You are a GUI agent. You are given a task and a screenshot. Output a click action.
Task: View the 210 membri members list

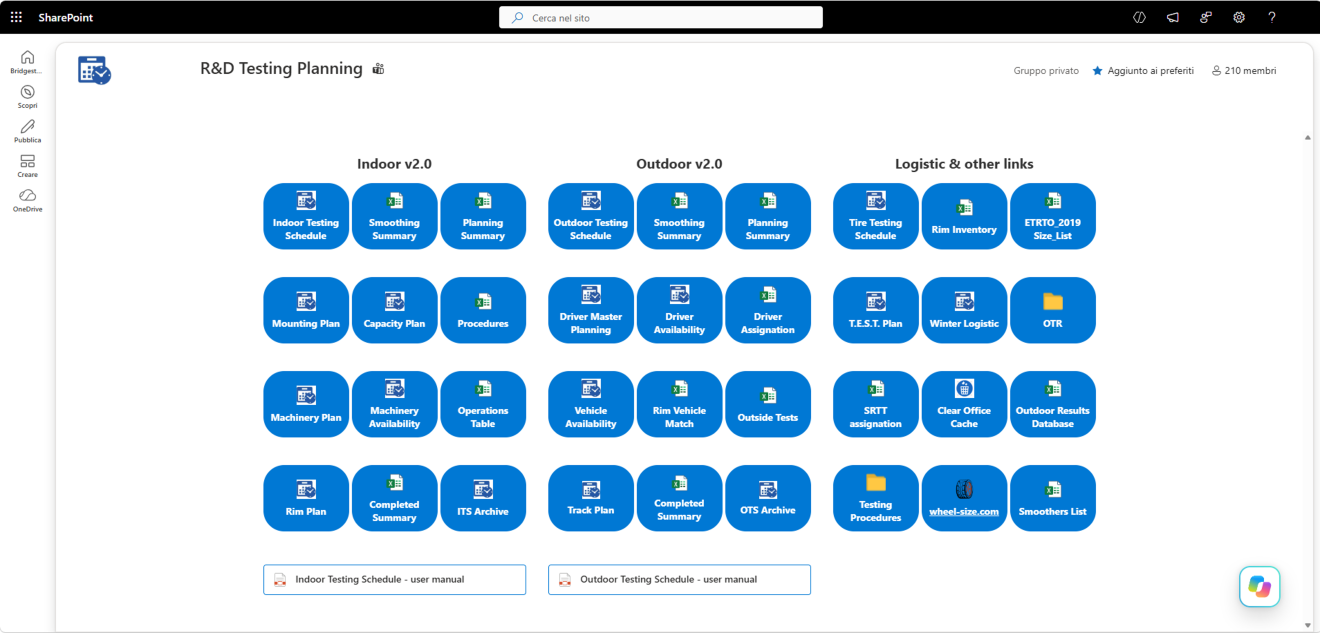coord(1244,71)
